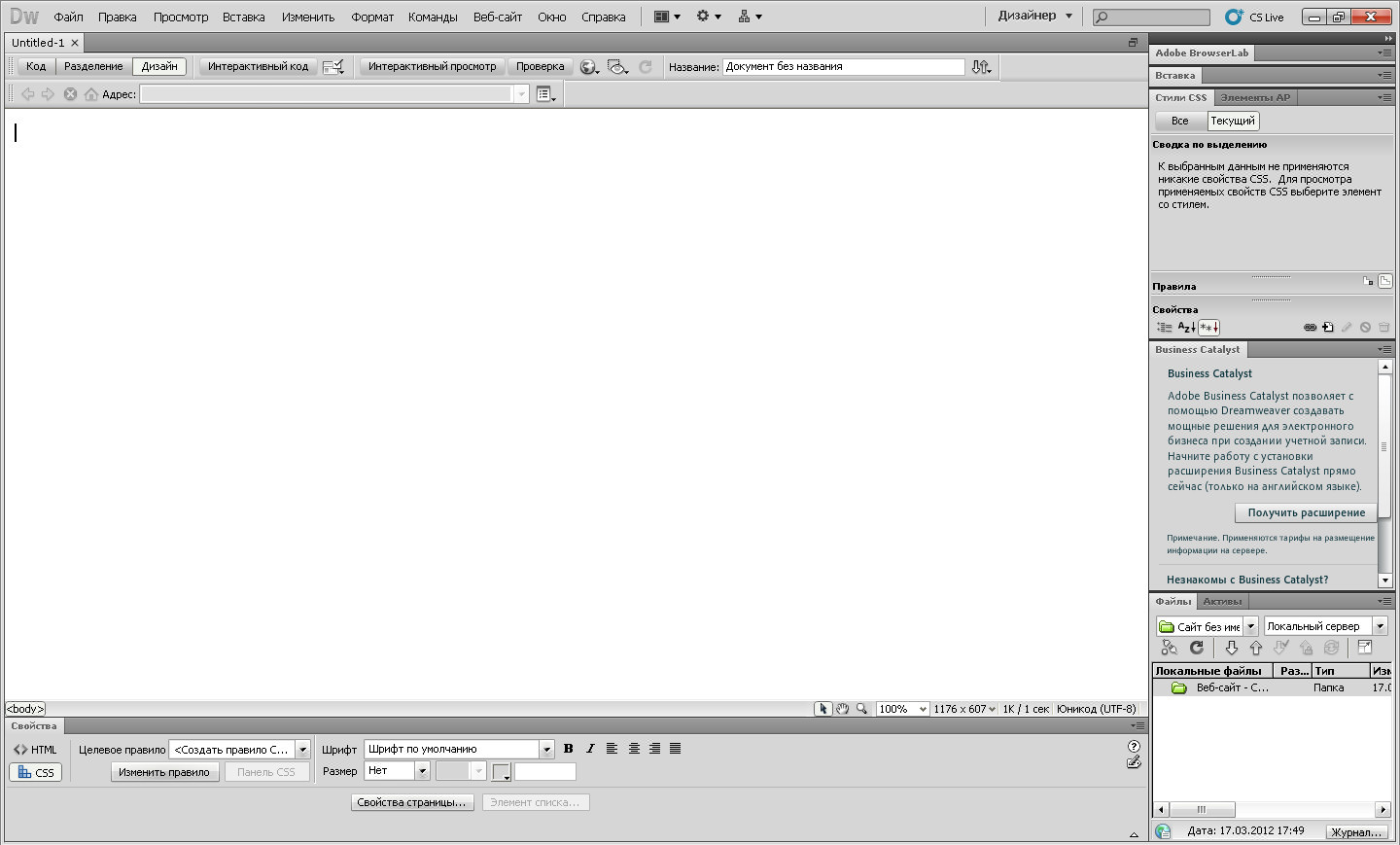
Task: Switch to the Элементы AP tab
Action: click(1255, 97)
